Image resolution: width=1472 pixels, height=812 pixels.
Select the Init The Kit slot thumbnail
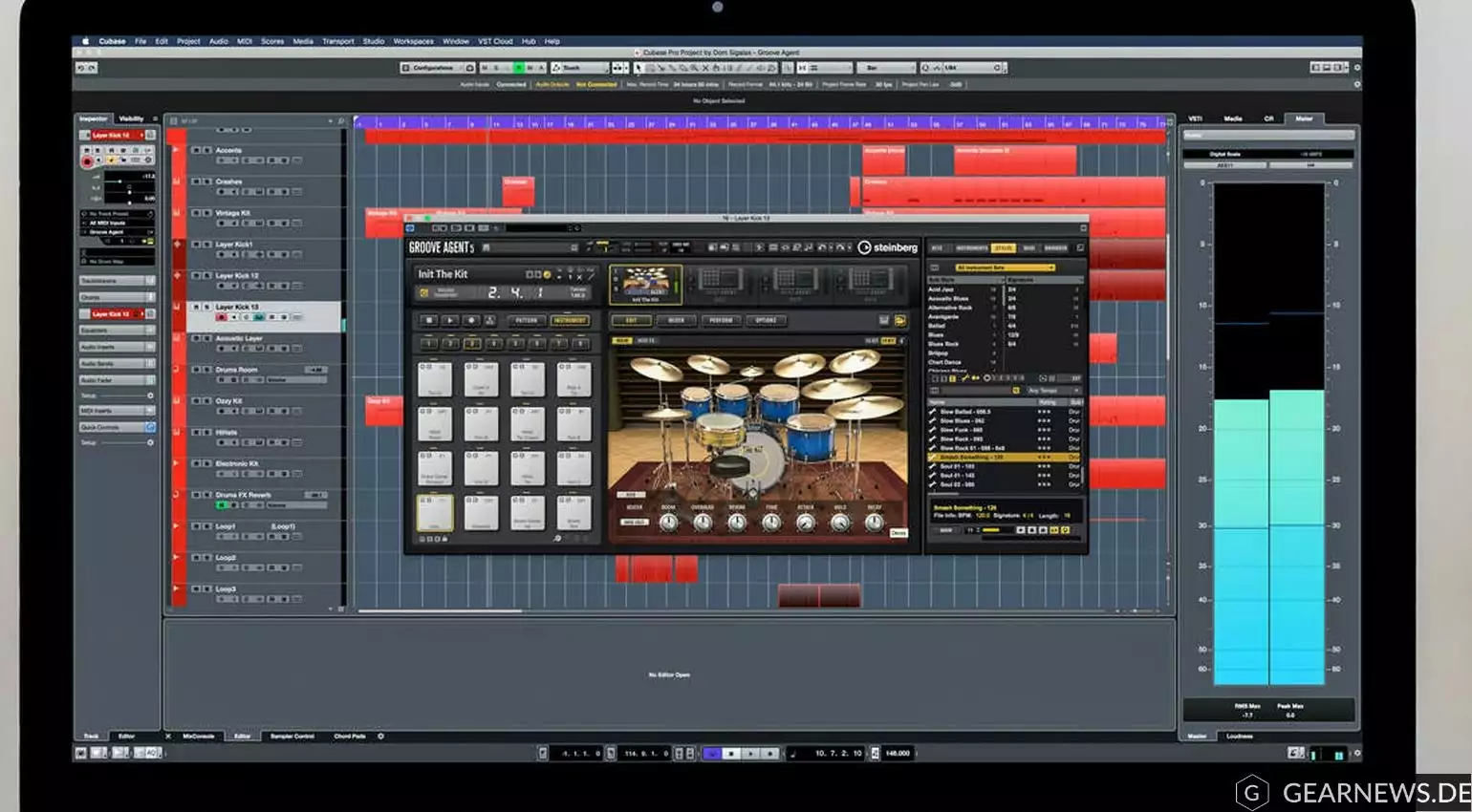(646, 283)
